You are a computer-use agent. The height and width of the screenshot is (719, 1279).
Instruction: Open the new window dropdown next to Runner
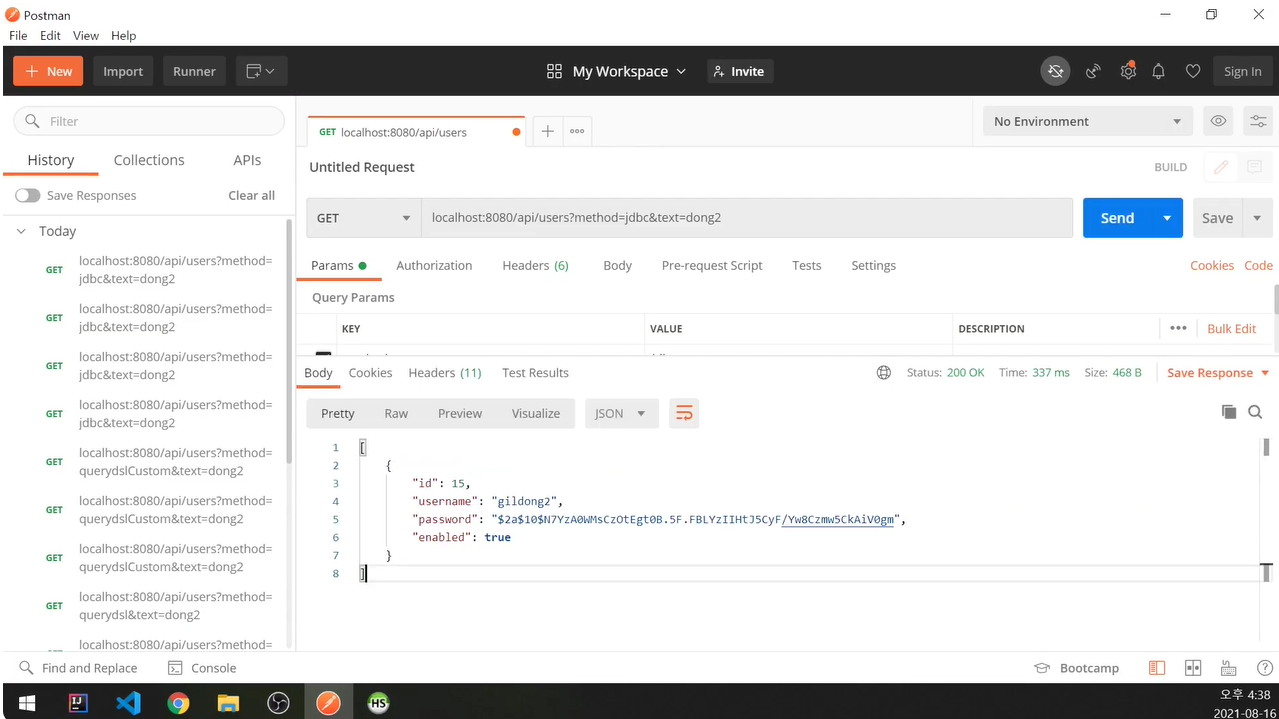click(x=261, y=71)
